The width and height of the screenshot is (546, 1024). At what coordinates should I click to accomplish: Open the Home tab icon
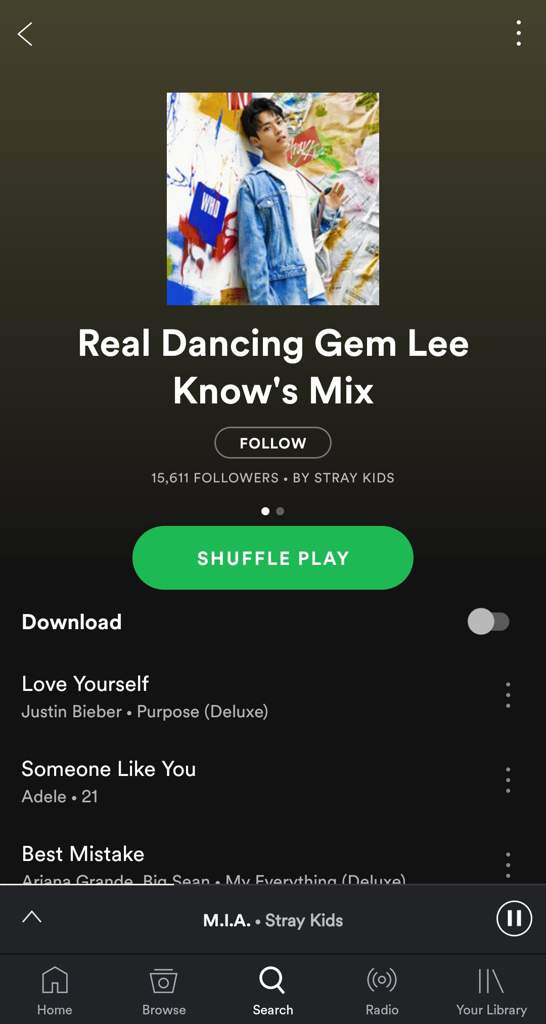click(x=54, y=991)
